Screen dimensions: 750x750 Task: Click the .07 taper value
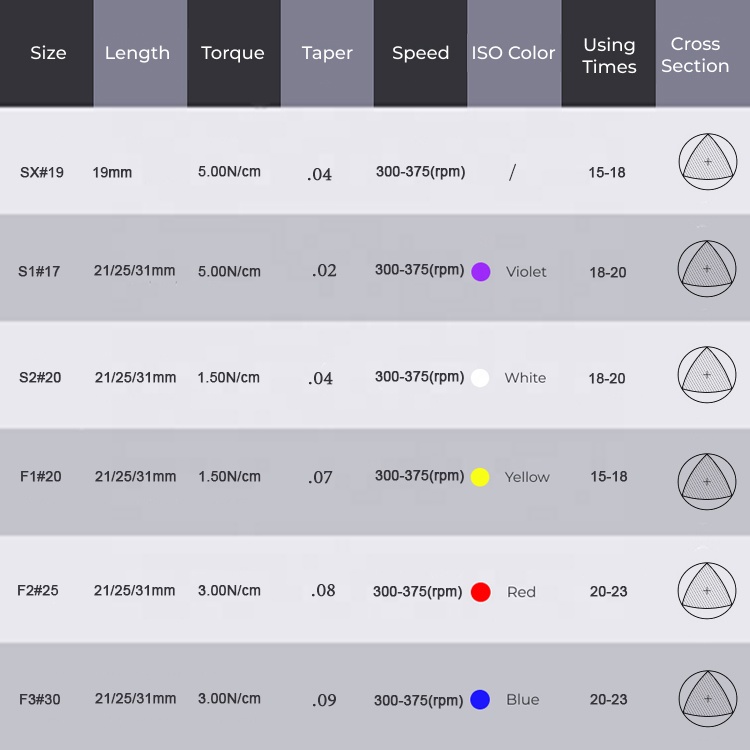pos(320,478)
